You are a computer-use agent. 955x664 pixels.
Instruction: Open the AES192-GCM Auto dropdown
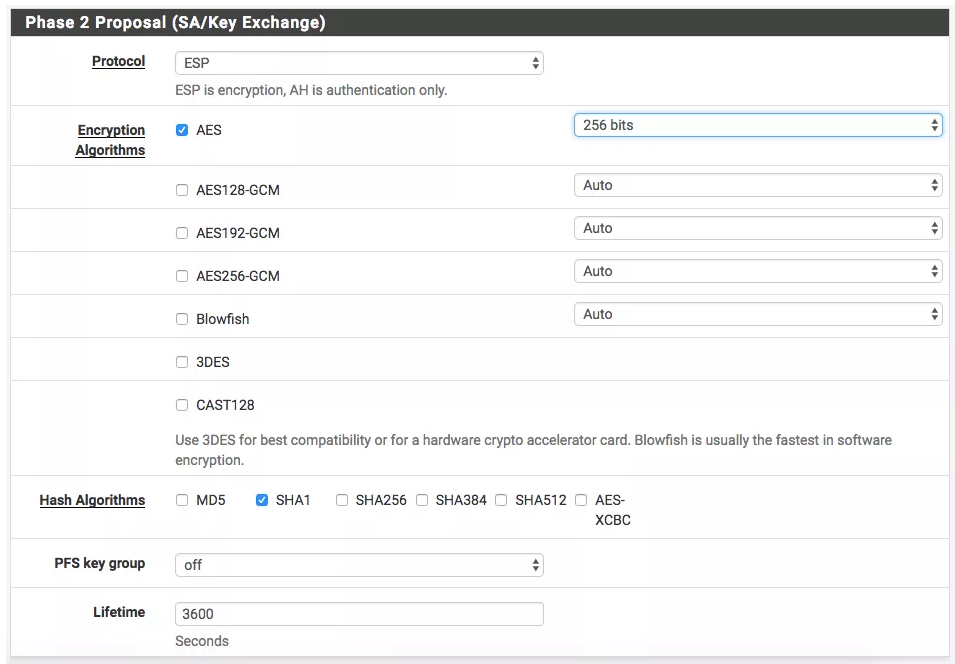[x=757, y=228]
